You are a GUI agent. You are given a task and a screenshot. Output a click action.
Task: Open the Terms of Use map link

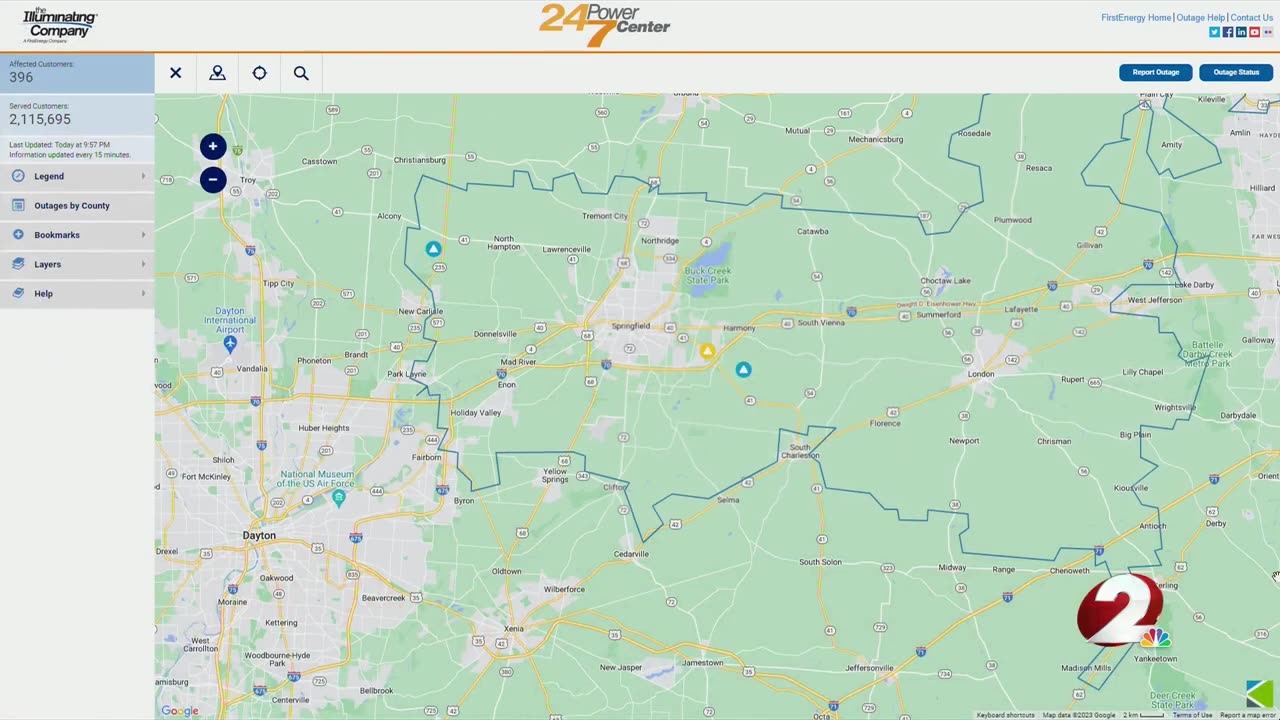pos(1192,715)
